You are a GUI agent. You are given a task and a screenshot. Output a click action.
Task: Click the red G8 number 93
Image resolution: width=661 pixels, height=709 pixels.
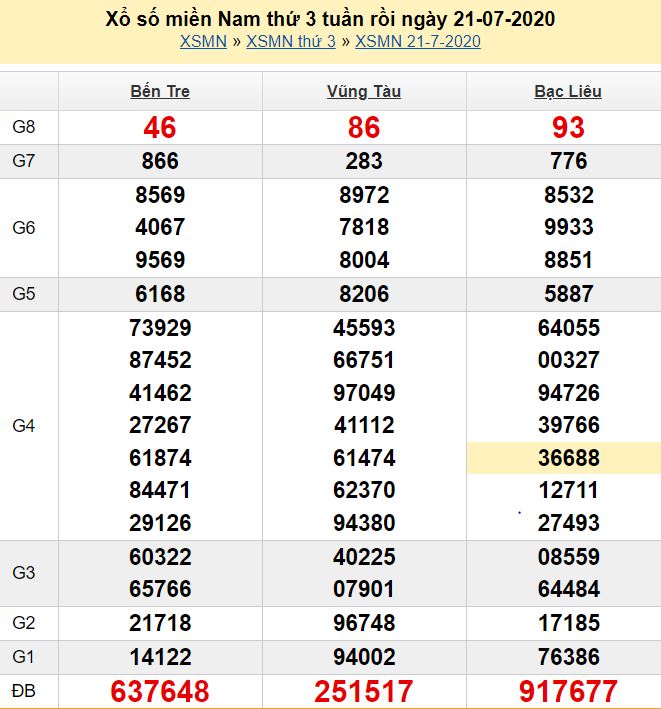coord(568,127)
